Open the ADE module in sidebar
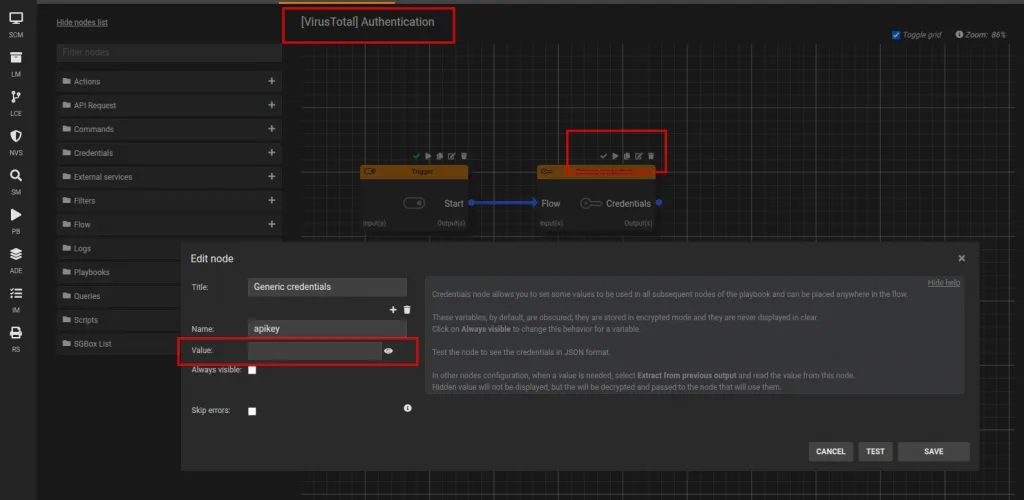 16,260
